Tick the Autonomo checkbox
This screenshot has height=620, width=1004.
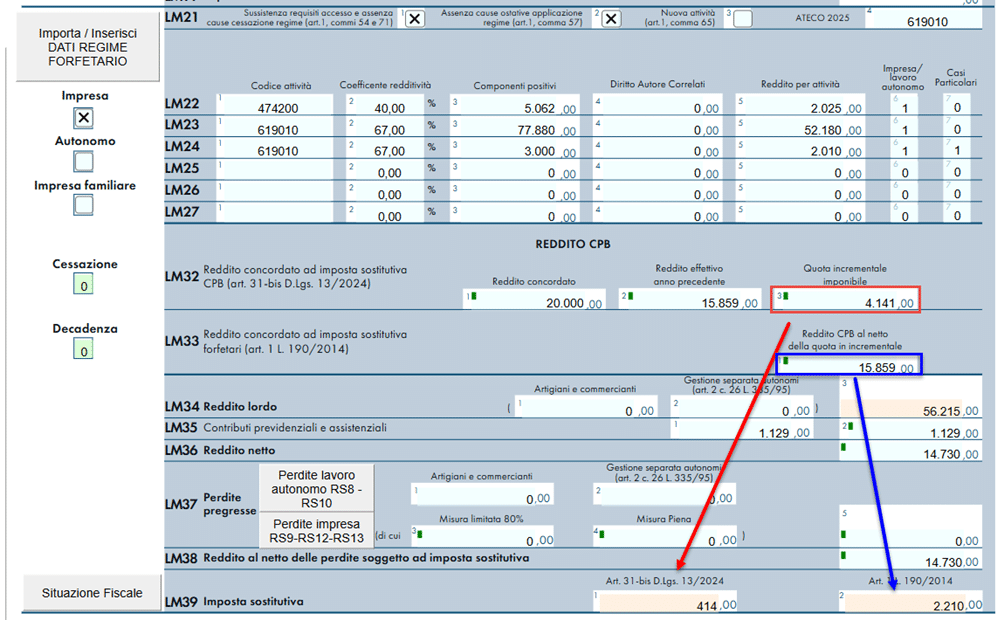(84, 161)
